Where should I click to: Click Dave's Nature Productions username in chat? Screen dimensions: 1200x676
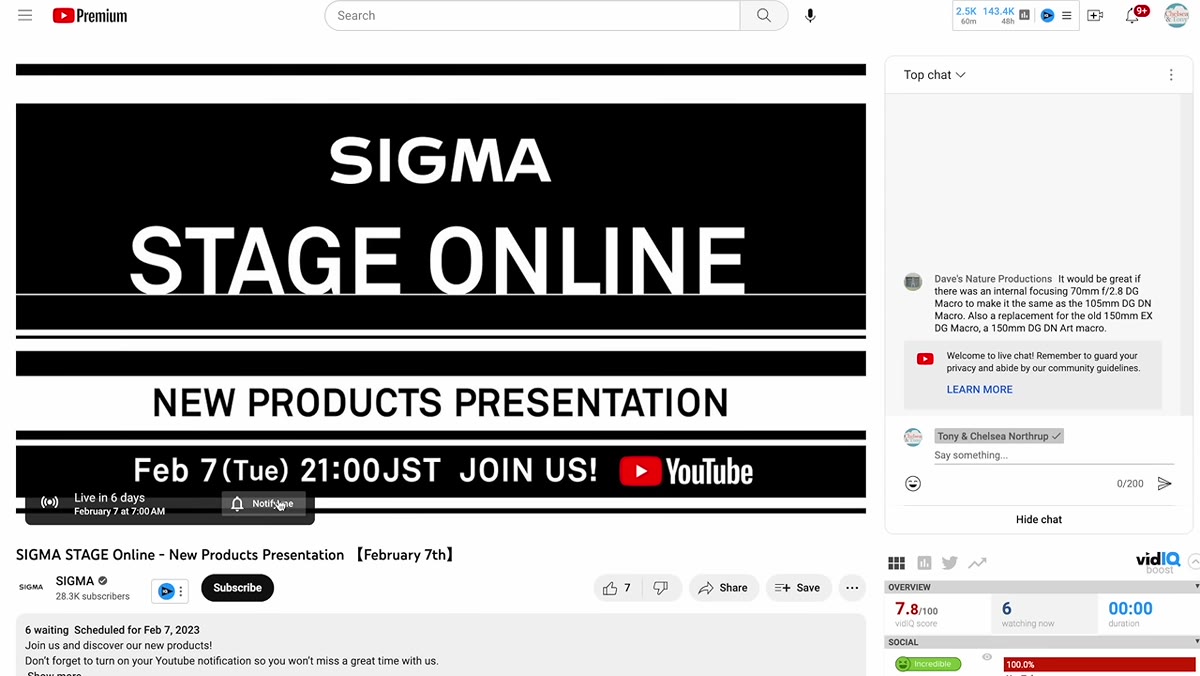993,279
